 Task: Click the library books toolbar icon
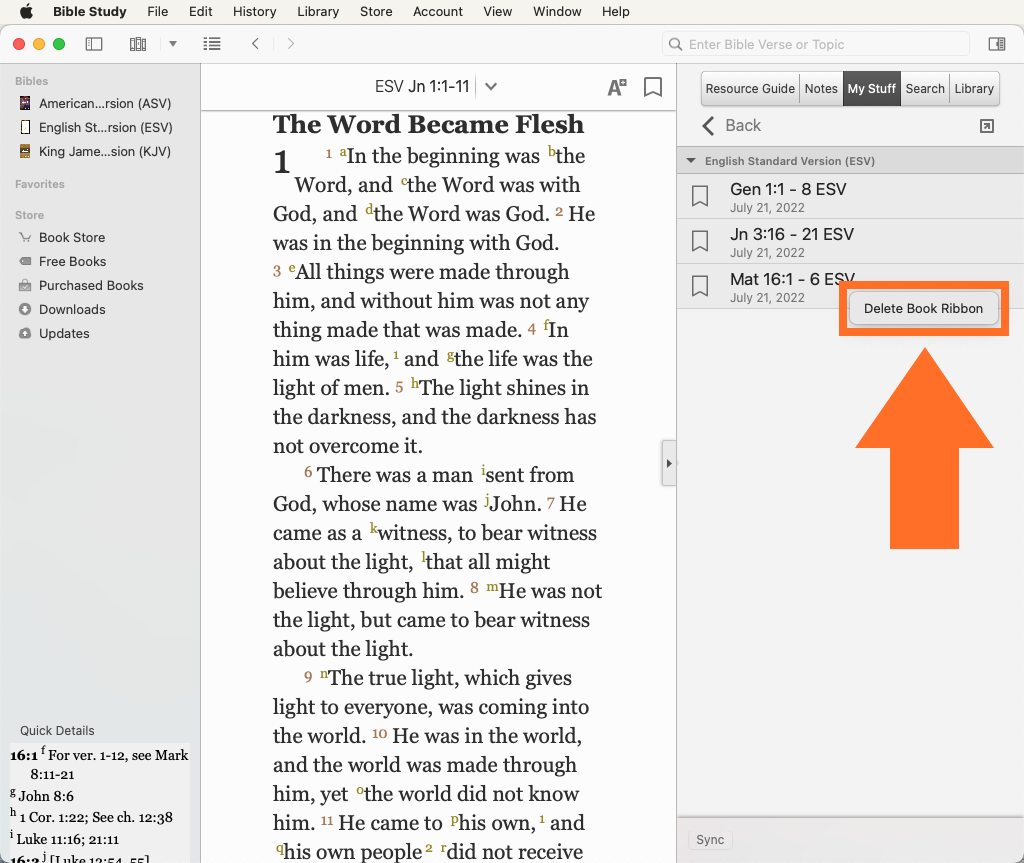tap(138, 44)
